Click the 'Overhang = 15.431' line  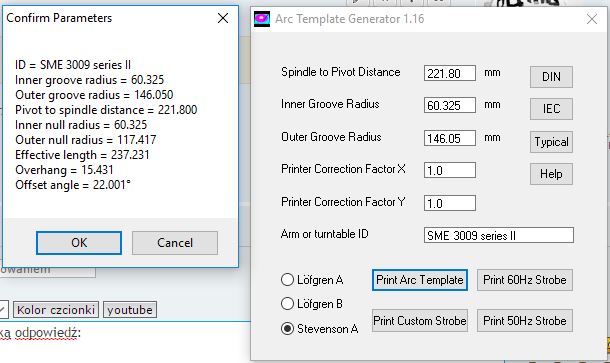click(64, 170)
